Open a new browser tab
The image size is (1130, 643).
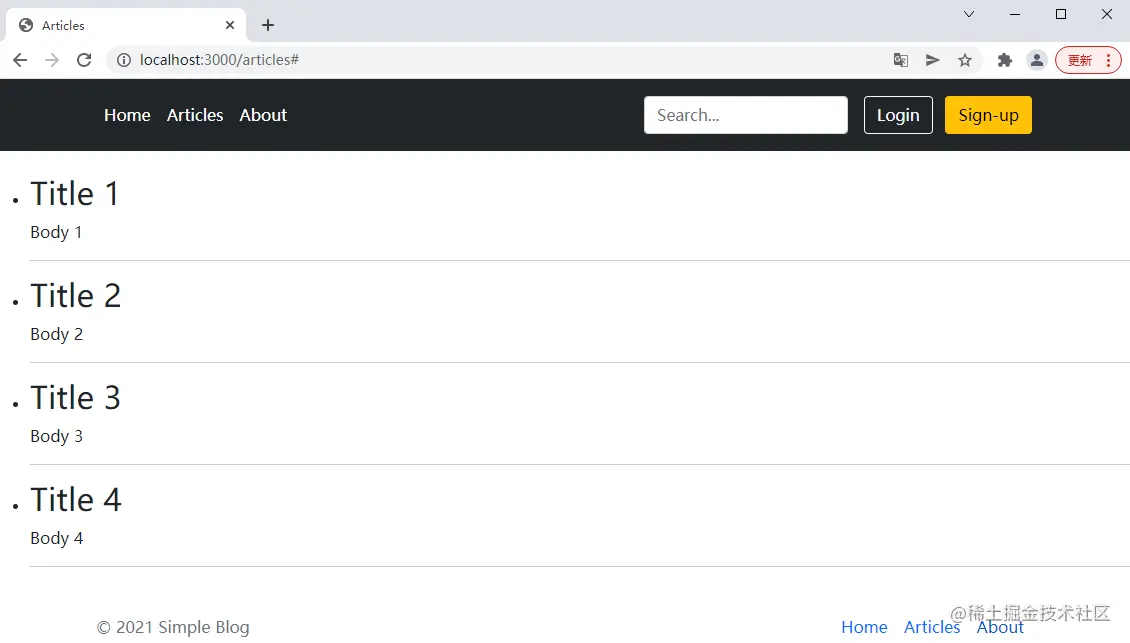click(x=268, y=25)
